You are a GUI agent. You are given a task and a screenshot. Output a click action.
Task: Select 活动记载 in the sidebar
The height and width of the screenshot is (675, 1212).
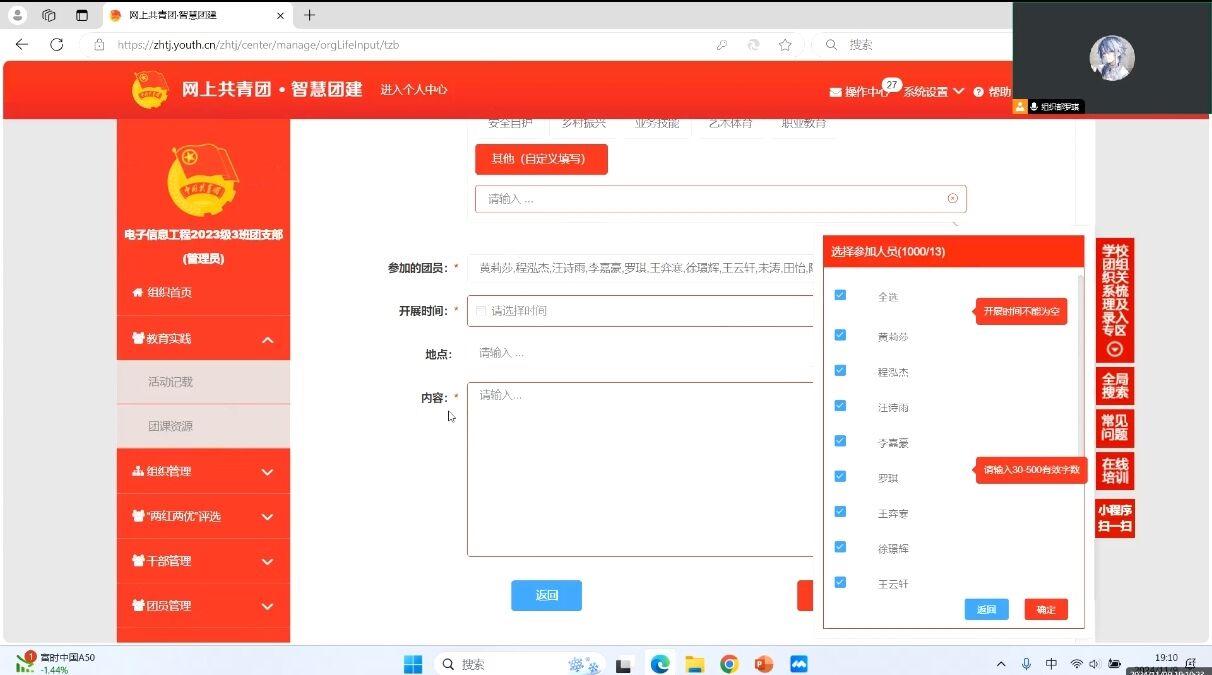point(171,382)
